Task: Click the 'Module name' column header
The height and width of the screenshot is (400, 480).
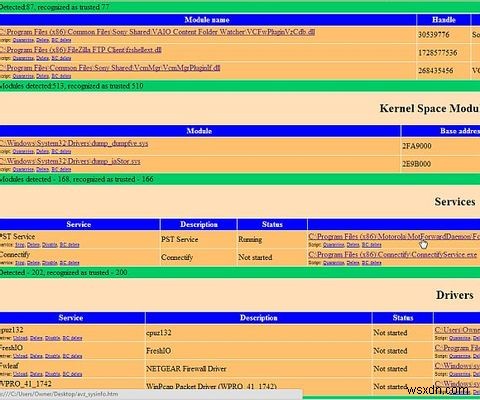Action: [x=207, y=20]
